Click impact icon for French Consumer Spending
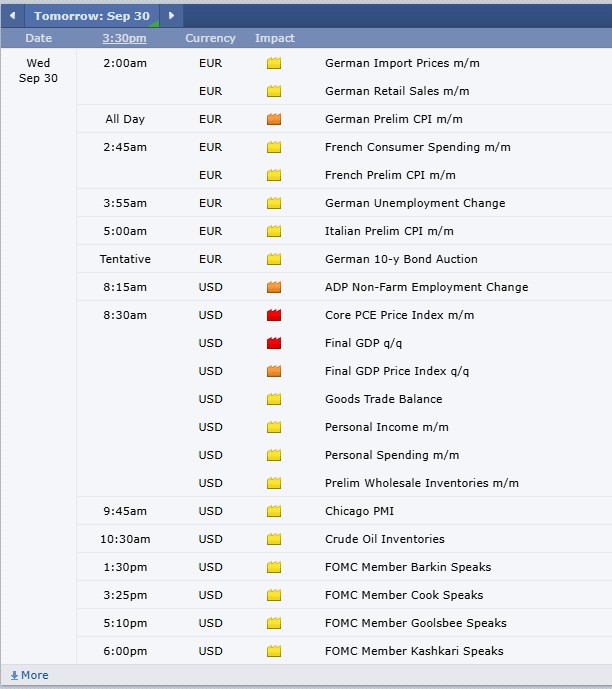The width and height of the screenshot is (612, 689). click(274, 147)
